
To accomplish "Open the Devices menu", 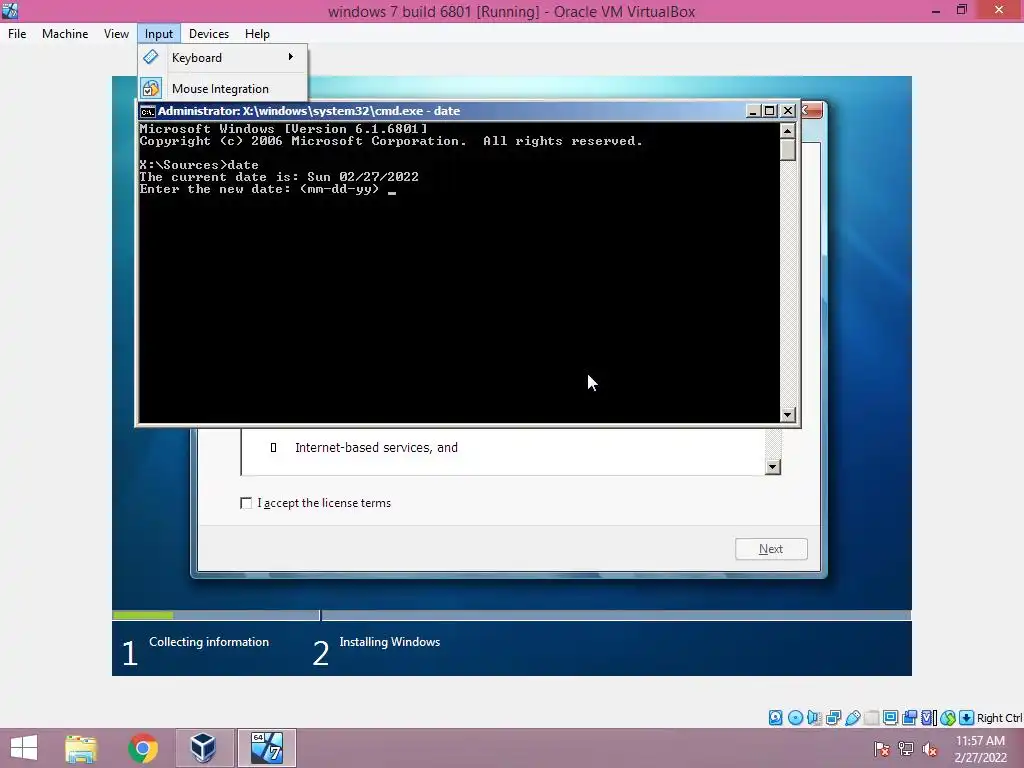I will [x=209, y=33].
